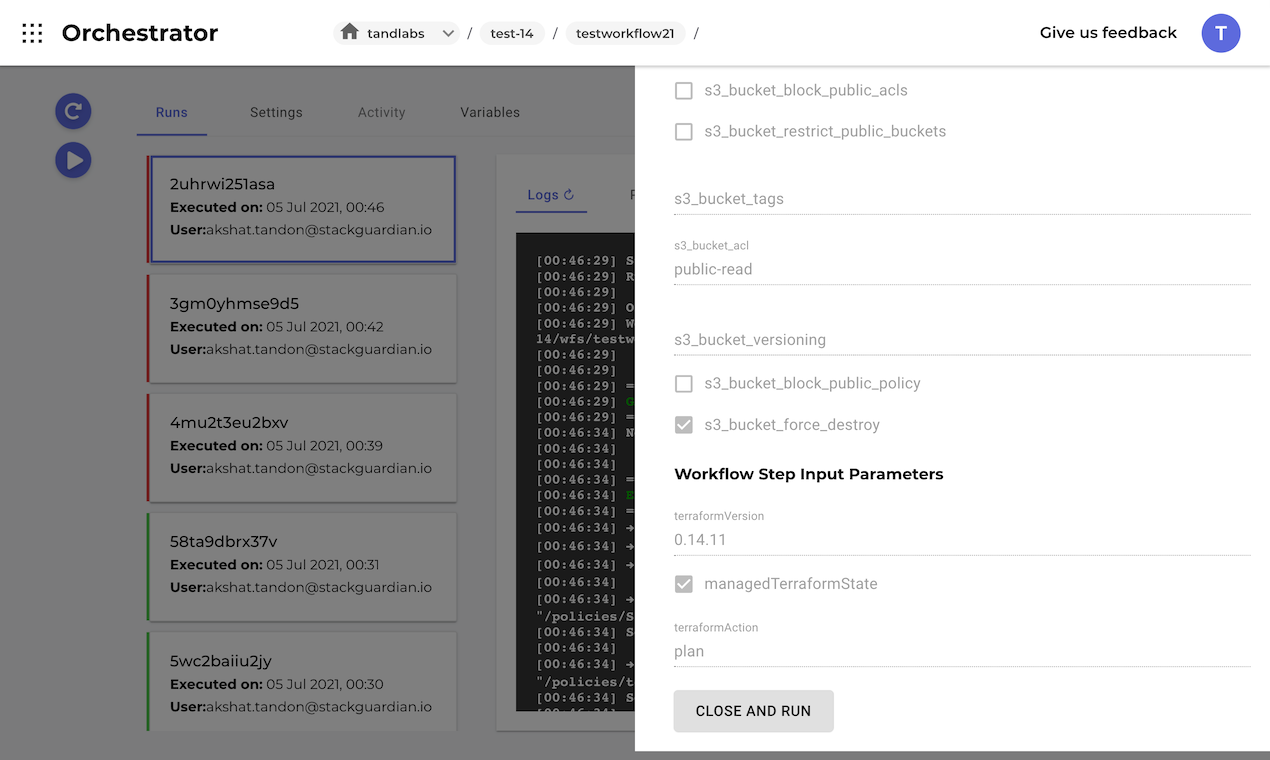Click the s3_bucket_versioning input field
This screenshot has width=1270, height=760.
[x=962, y=340]
